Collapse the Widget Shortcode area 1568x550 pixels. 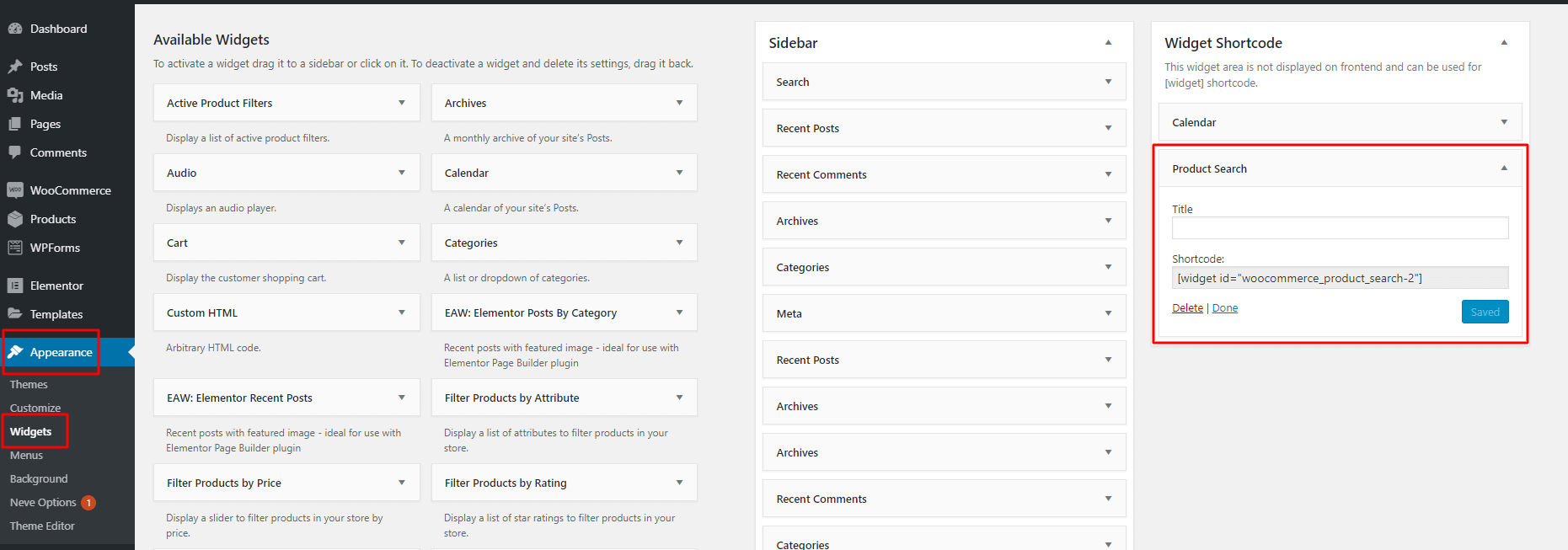(1504, 42)
